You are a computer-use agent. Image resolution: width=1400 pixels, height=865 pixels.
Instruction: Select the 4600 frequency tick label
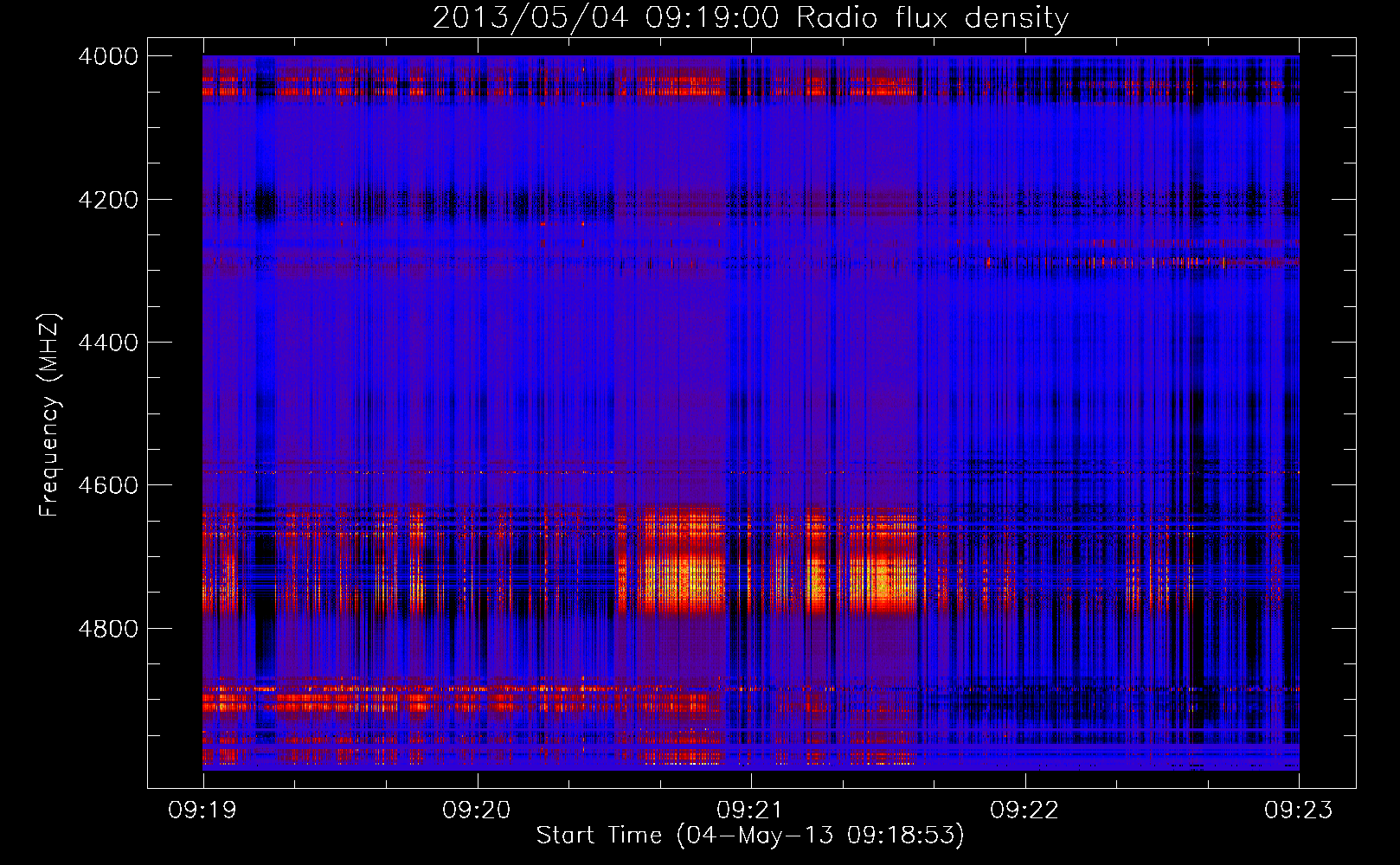pyautogui.click(x=108, y=485)
